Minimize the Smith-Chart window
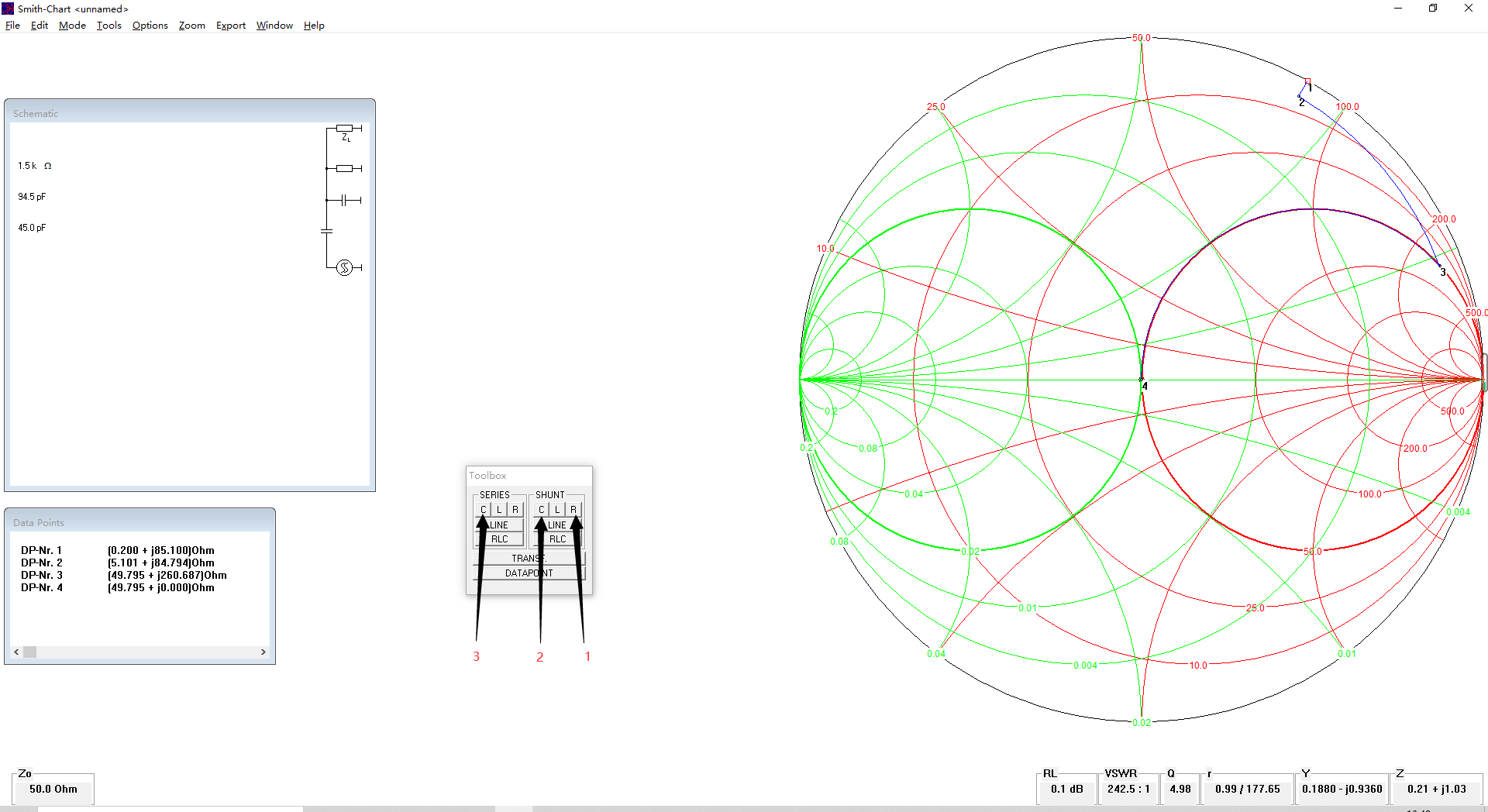This screenshot has width=1488, height=812. click(1398, 9)
